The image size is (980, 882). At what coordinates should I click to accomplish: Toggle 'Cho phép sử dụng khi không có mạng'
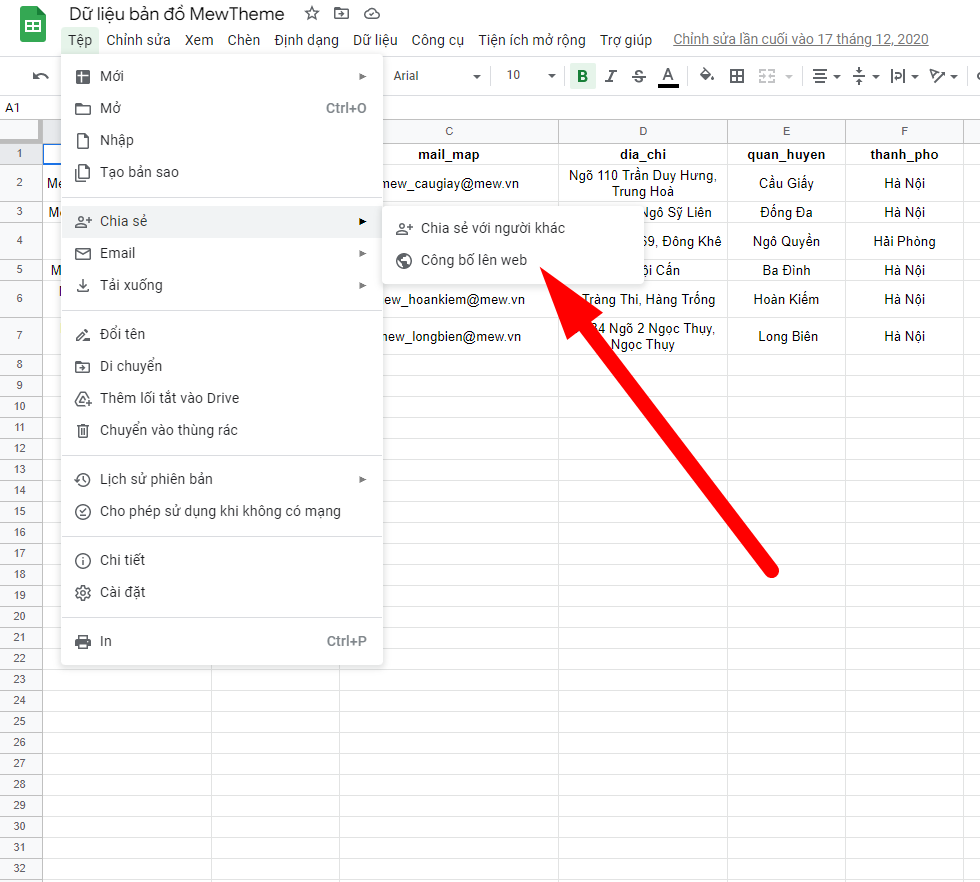(x=220, y=511)
